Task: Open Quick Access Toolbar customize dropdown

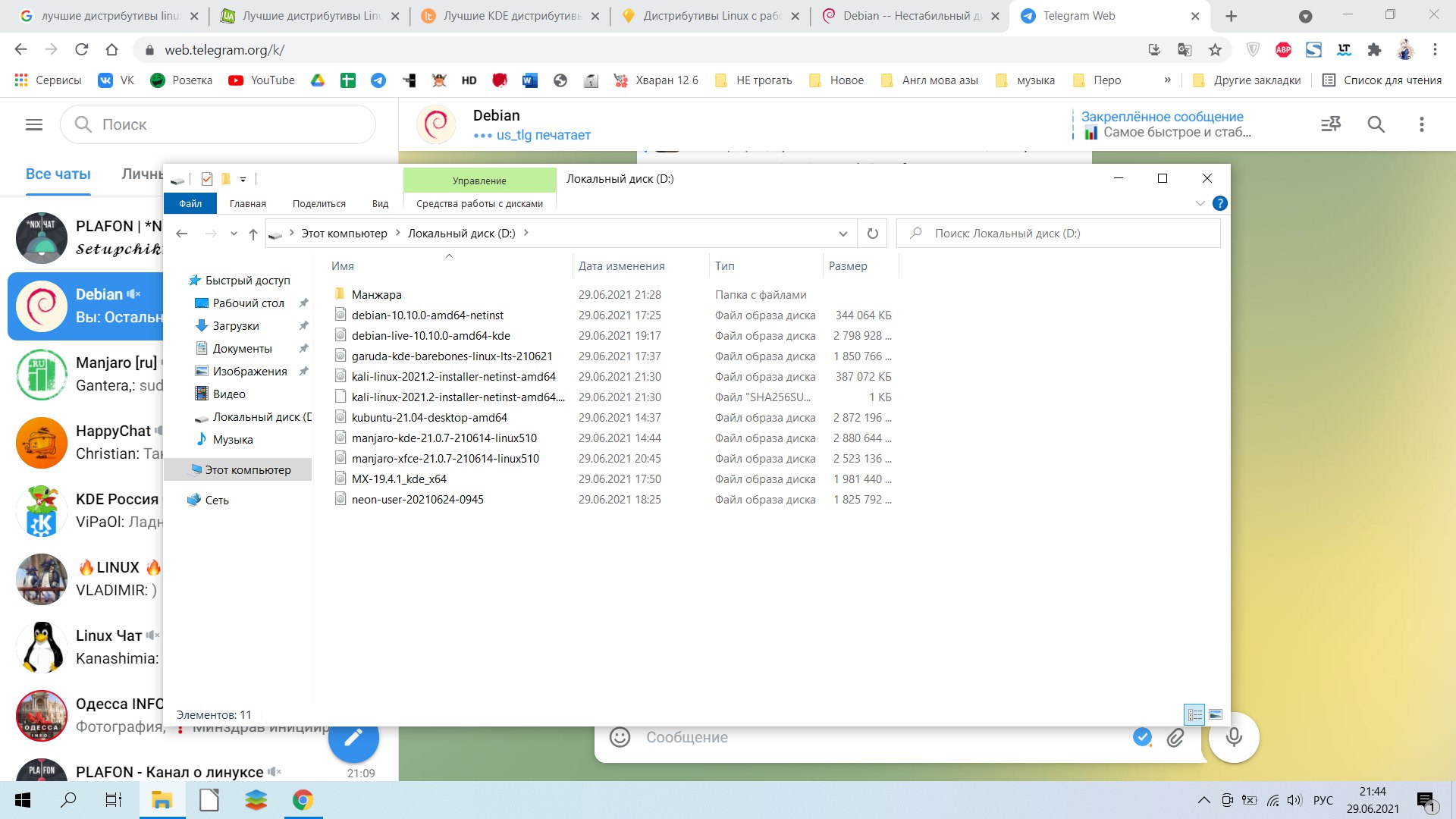Action: pyautogui.click(x=243, y=180)
